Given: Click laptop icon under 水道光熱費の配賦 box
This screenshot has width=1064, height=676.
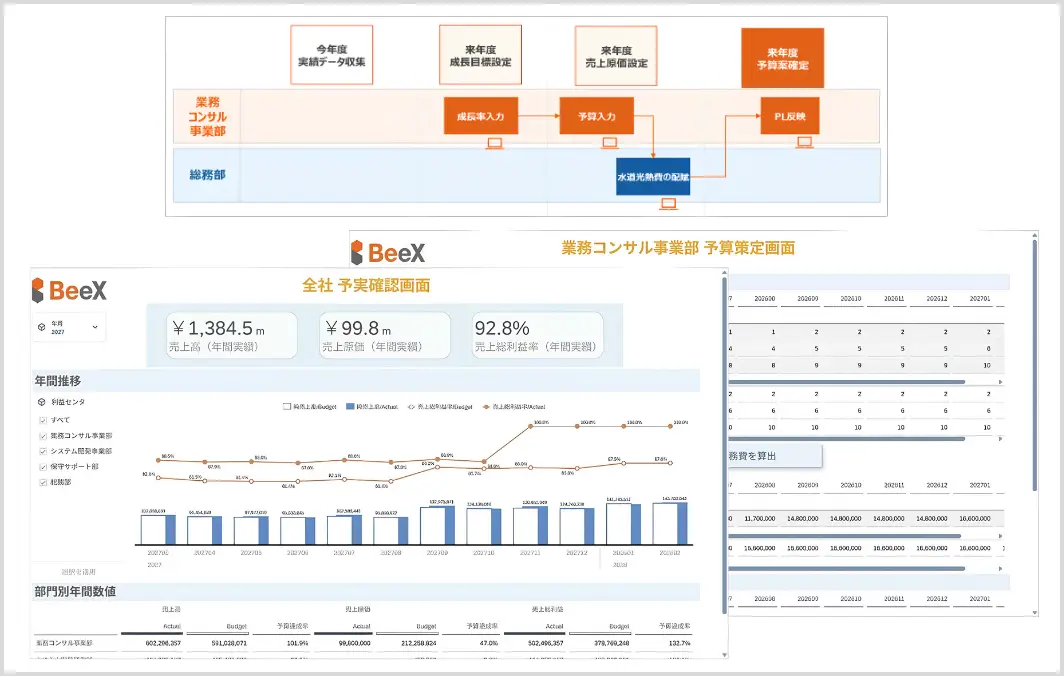Looking at the screenshot, I should [x=668, y=203].
